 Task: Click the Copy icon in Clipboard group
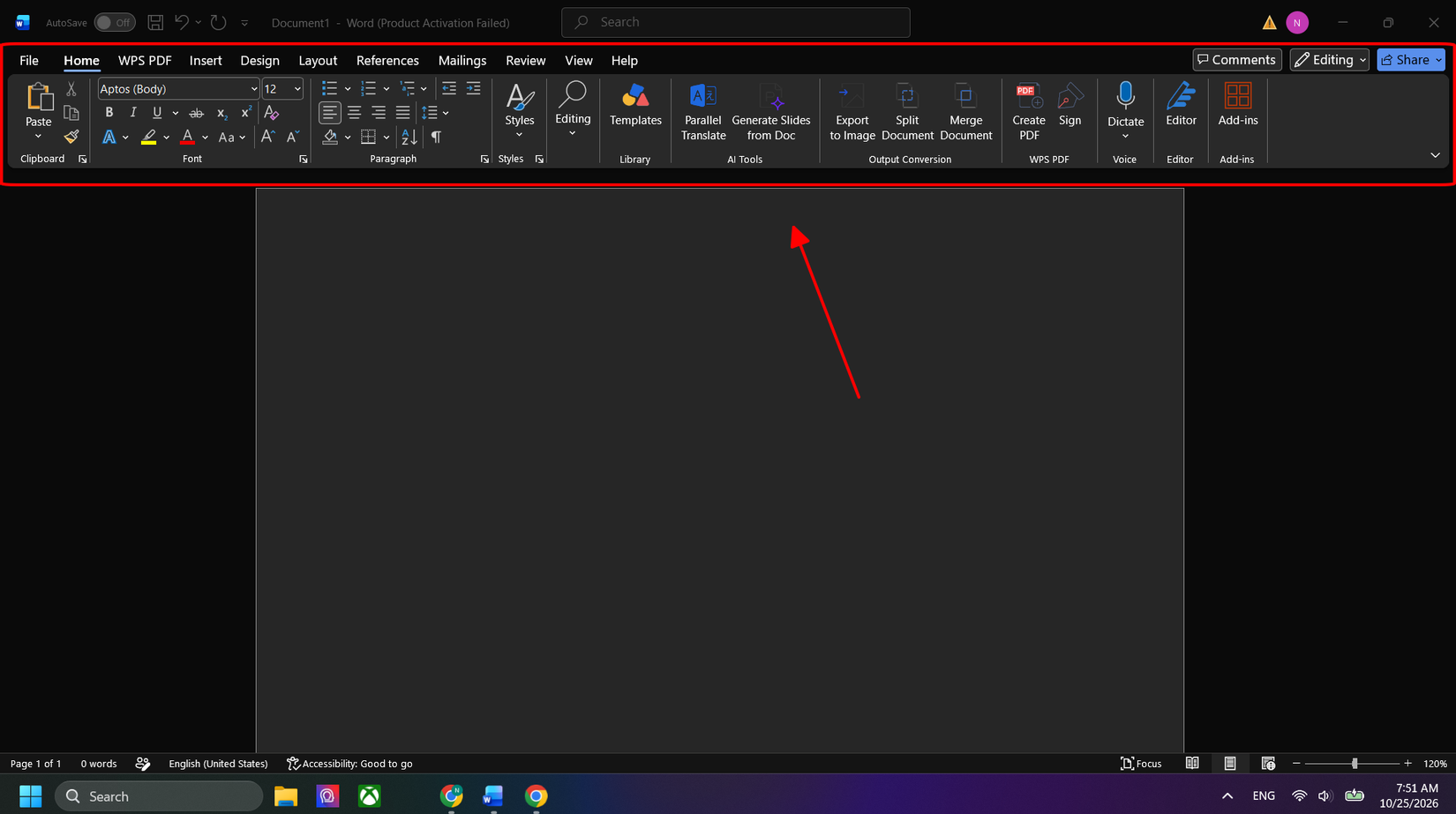click(x=71, y=113)
